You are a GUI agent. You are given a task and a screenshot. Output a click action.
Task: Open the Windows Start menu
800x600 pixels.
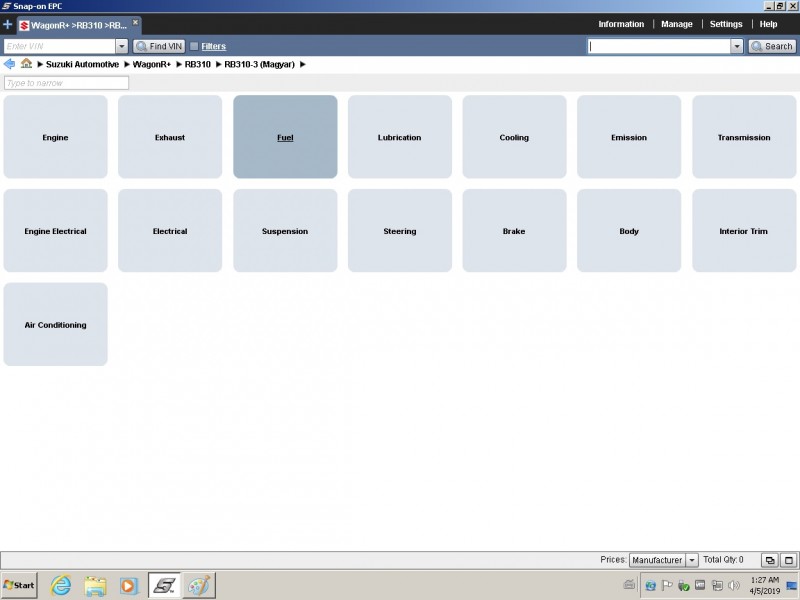(x=19, y=585)
